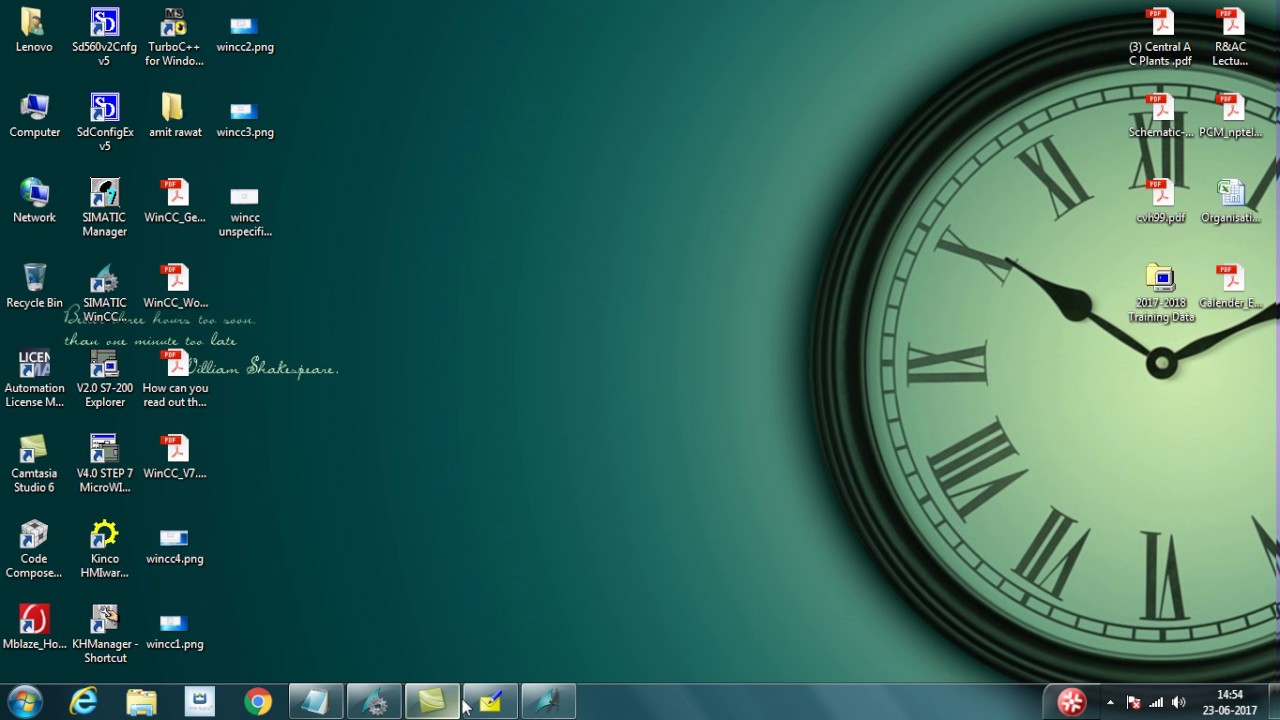
Task: Select the Network desktop icon
Action: (34, 201)
